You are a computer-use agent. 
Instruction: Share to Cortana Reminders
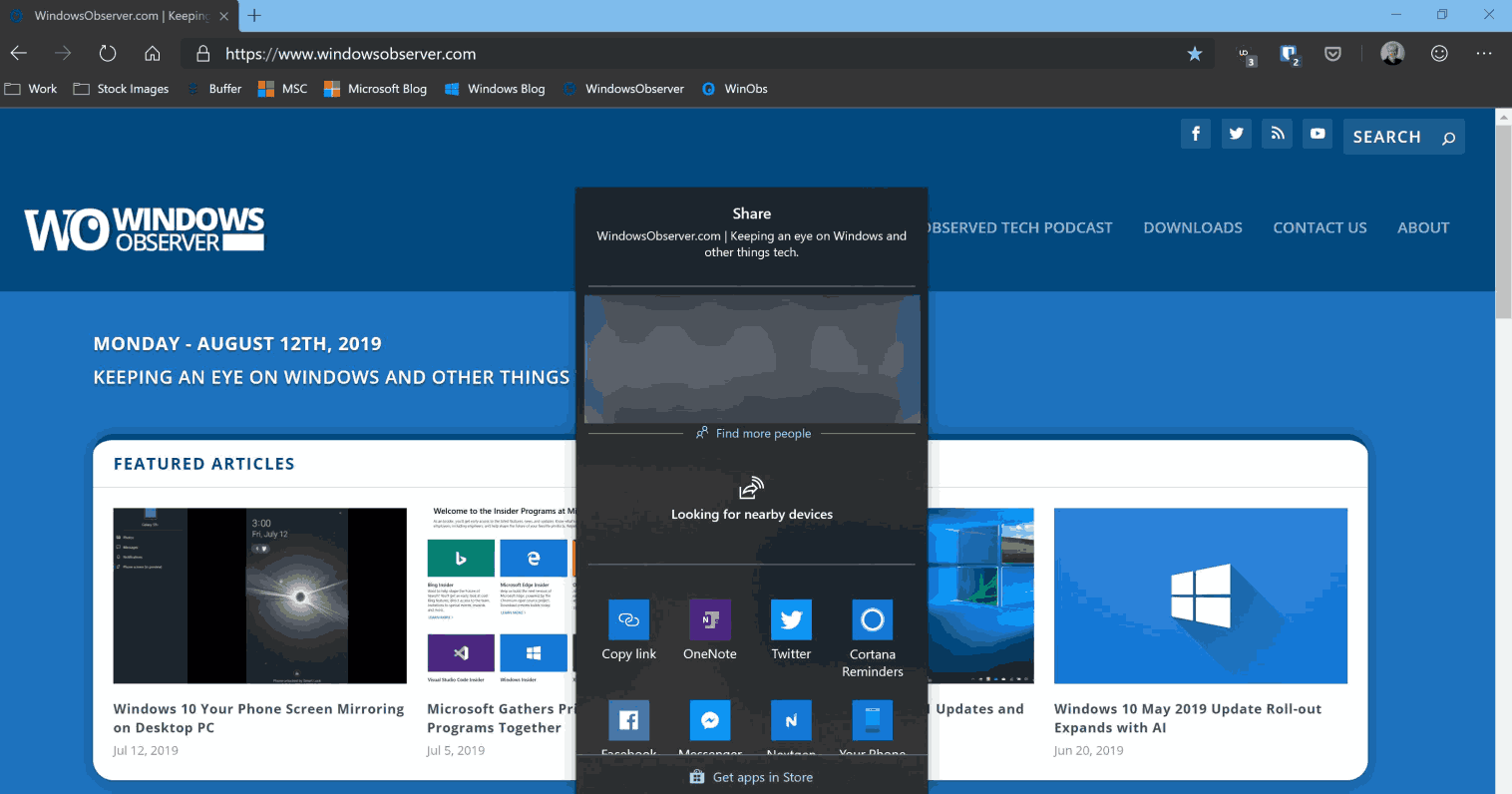[x=873, y=638]
